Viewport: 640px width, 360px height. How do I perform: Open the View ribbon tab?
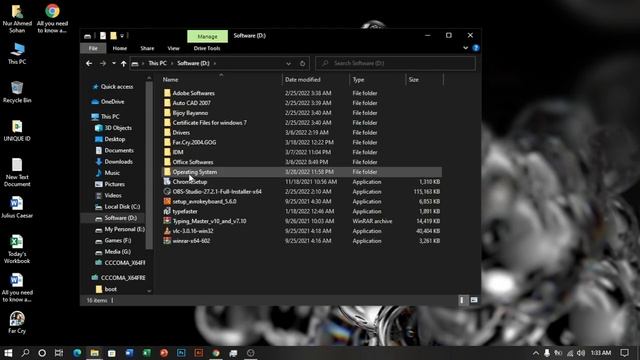pos(173,48)
